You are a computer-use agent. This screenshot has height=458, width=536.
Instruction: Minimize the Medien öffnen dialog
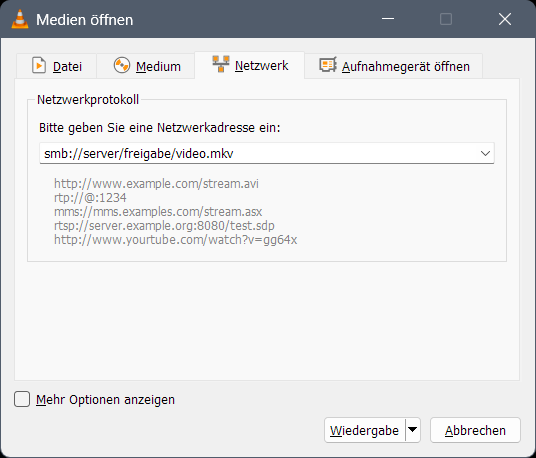coord(388,19)
